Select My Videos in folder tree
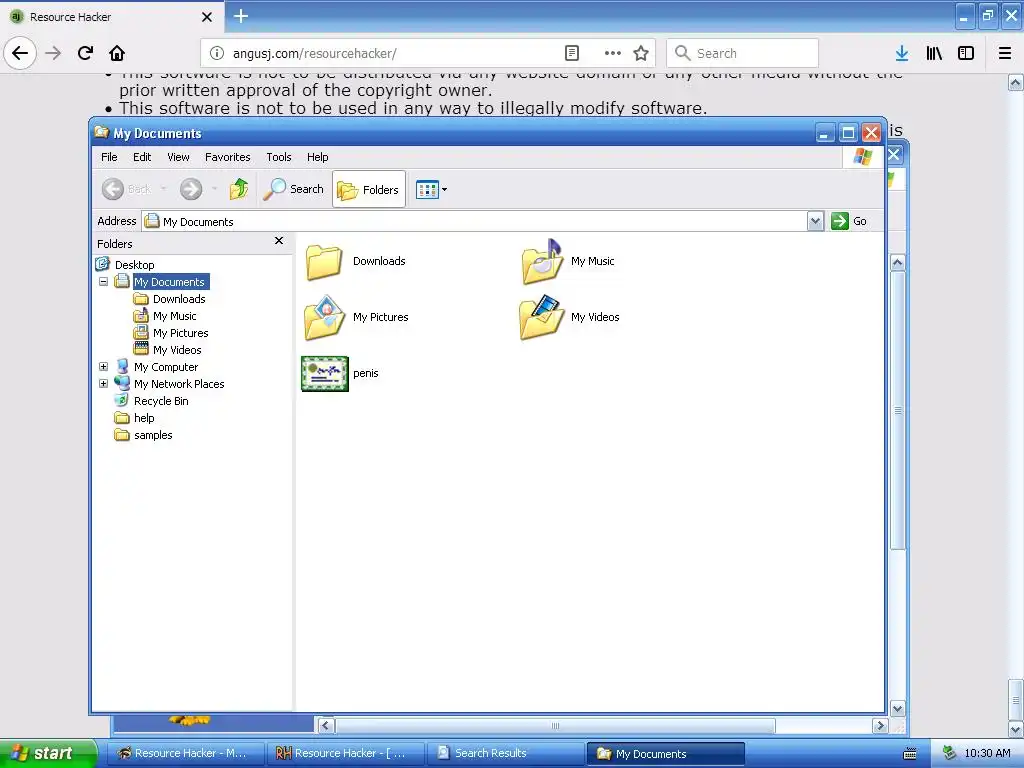The image size is (1024, 768). (x=177, y=349)
